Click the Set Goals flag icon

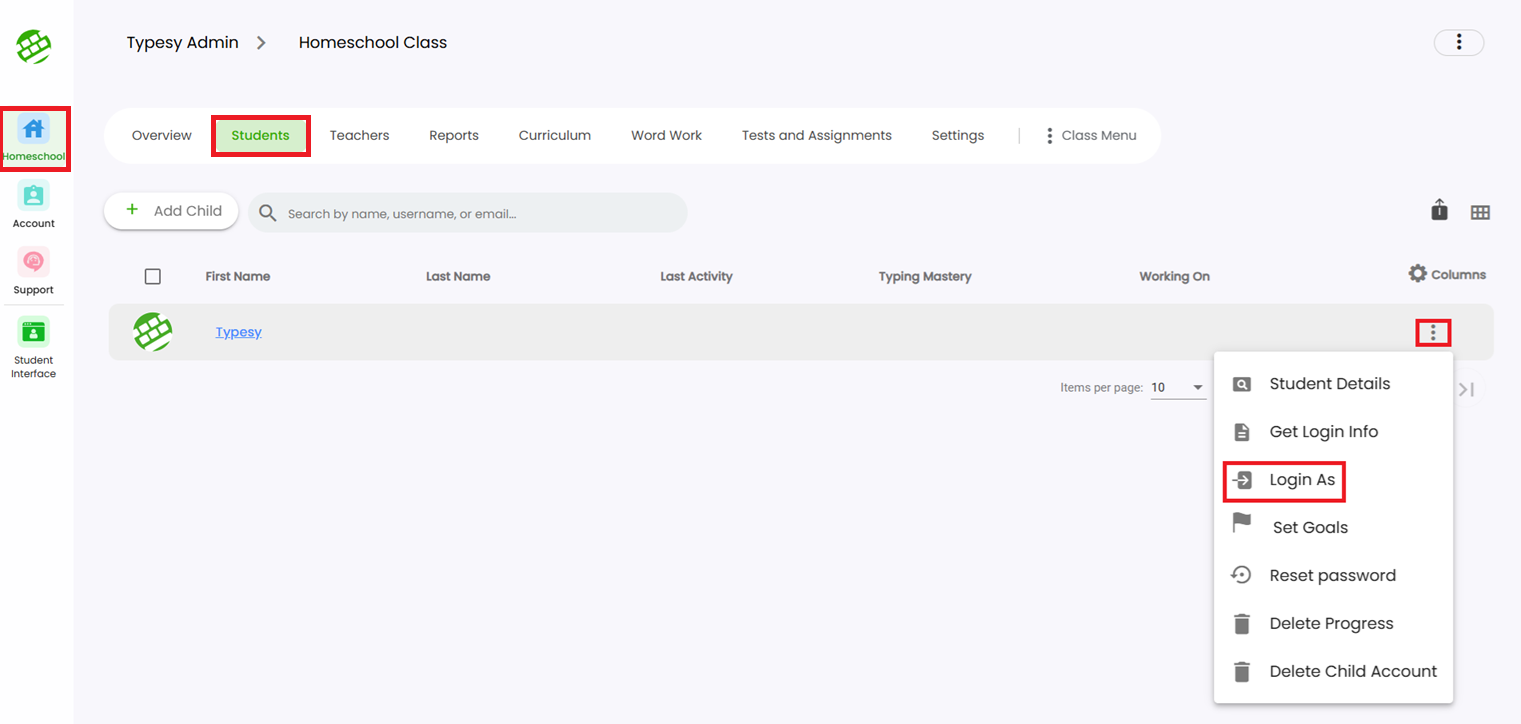[x=1242, y=523]
